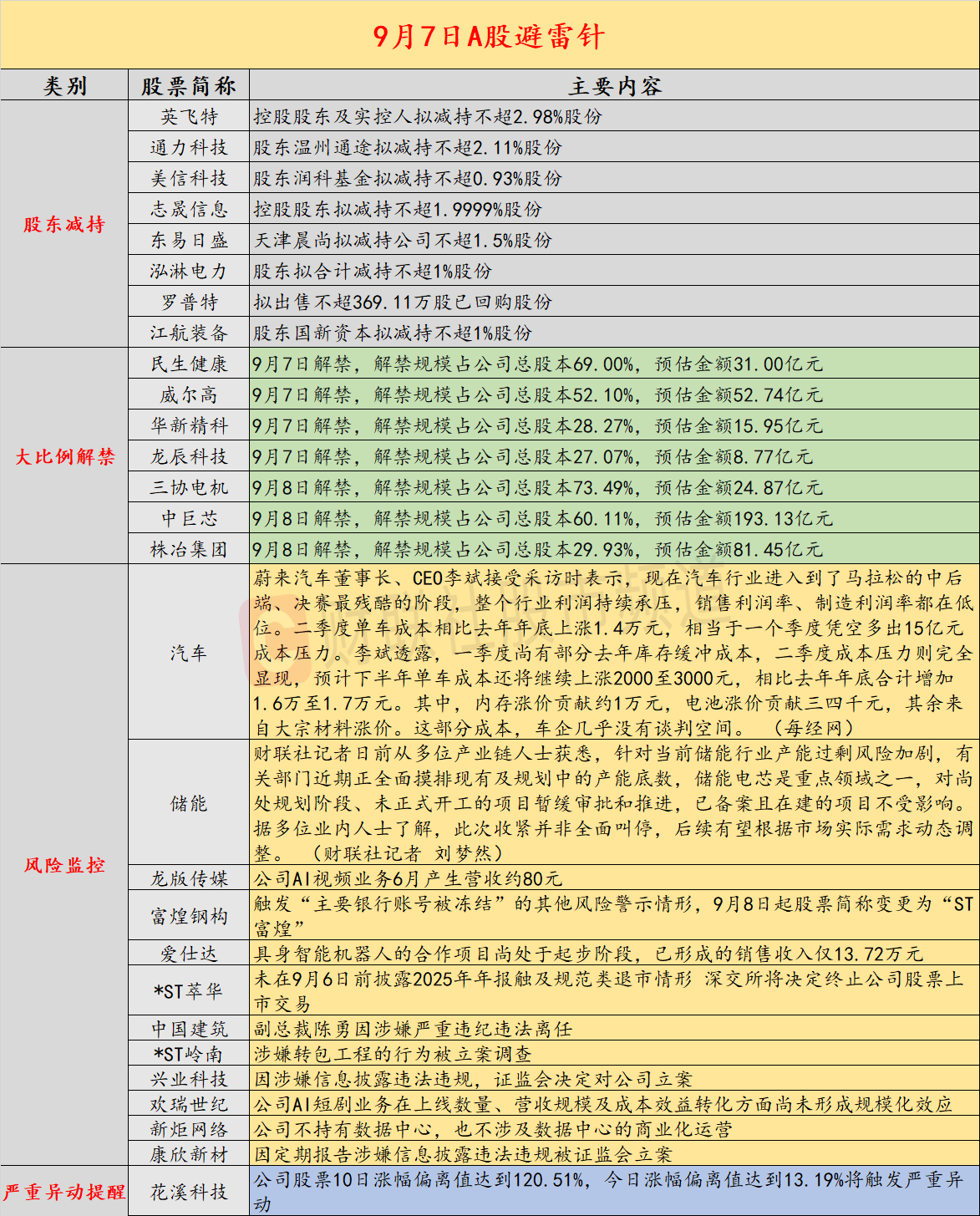Screen dimensions: 980x1216
Task: Select the 主要内容 column header
Action: coord(614,85)
